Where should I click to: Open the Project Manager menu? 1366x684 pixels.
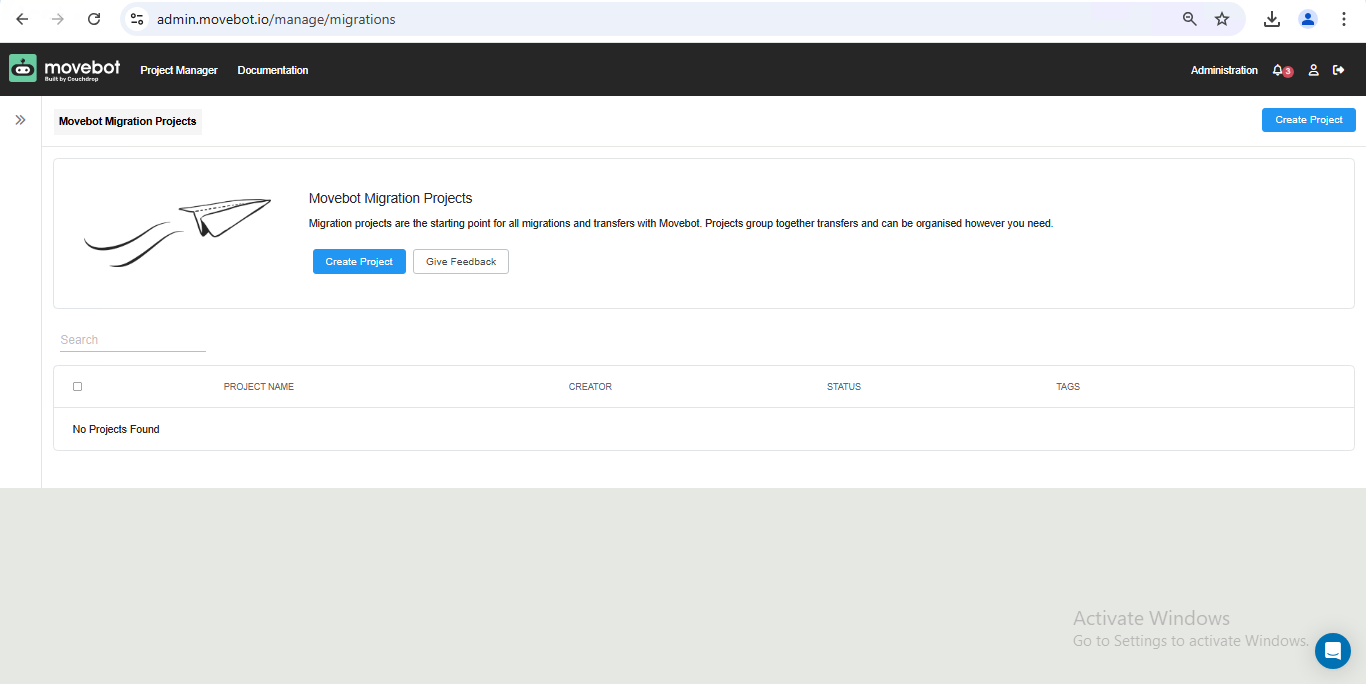[179, 70]
